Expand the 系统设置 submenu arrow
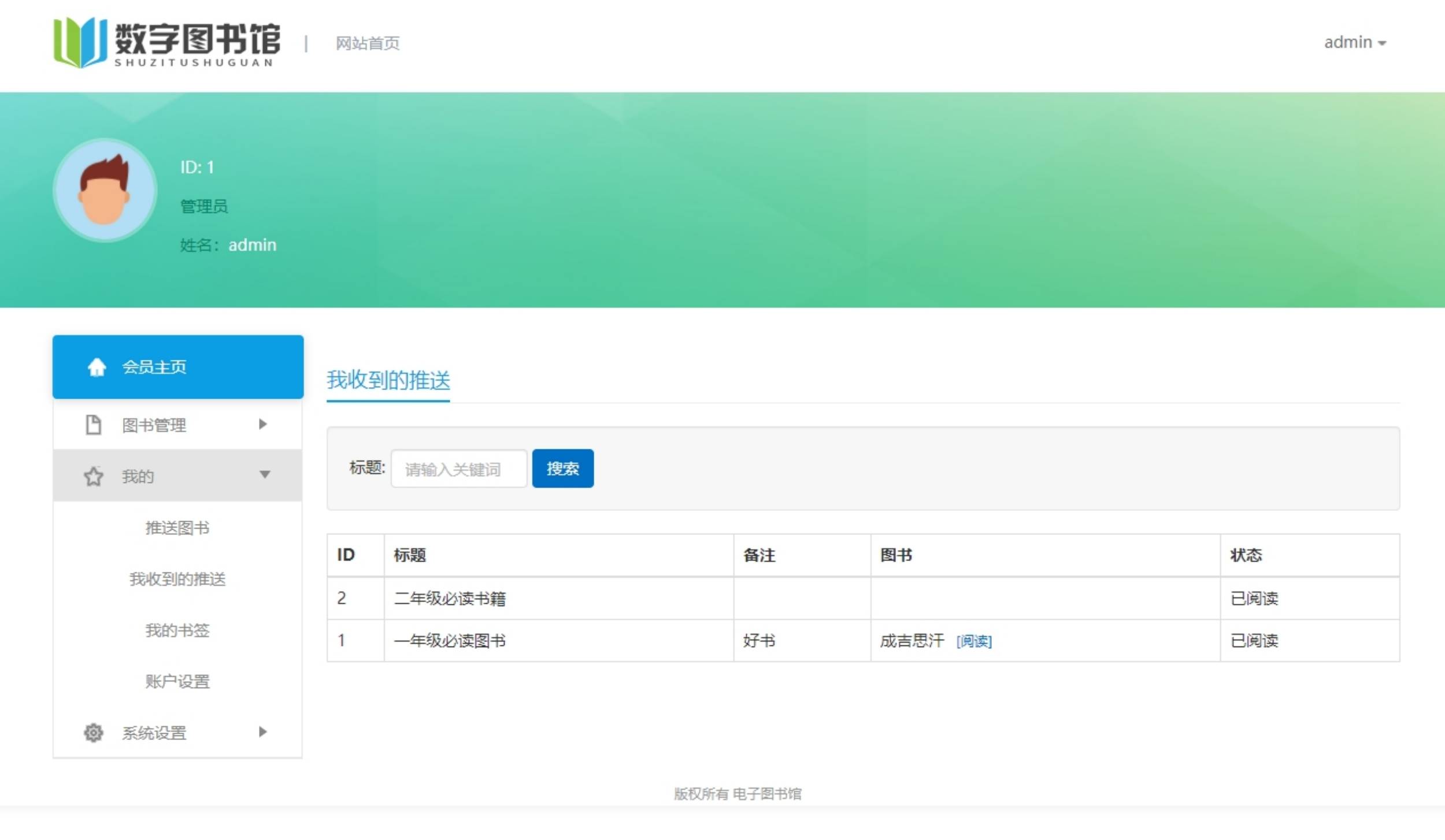Image resolution: width=1445 pixels, height=840 pixels. pyautogui.click(x=263, y=731)
